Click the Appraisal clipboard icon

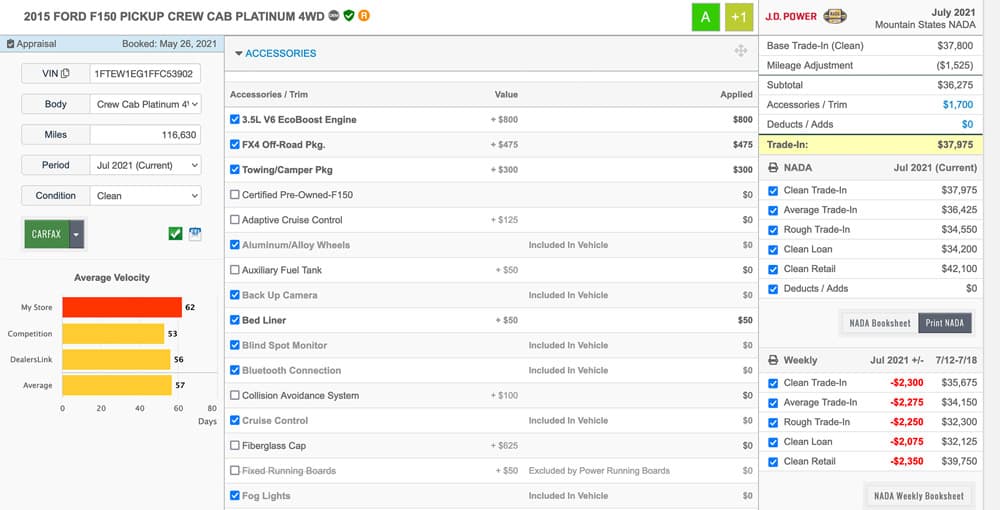(x=10, y=44)
